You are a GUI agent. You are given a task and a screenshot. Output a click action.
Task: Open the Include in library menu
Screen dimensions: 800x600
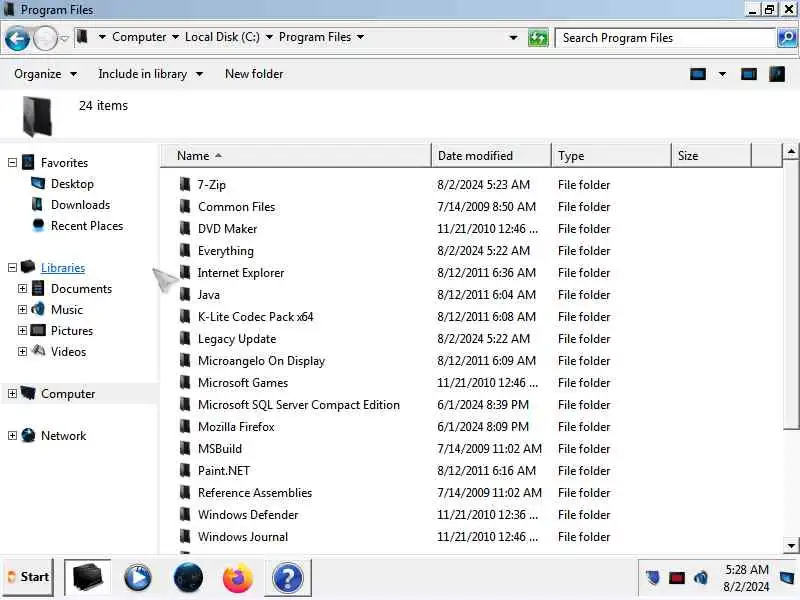(x=151, y=74)
